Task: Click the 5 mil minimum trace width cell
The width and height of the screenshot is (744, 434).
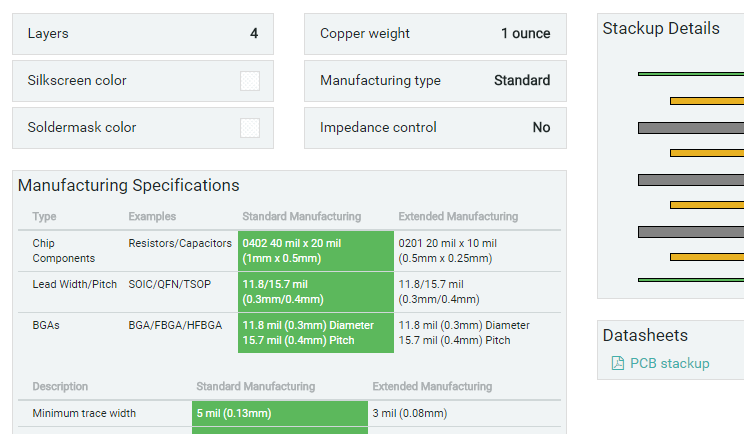Action: point(279,413)
